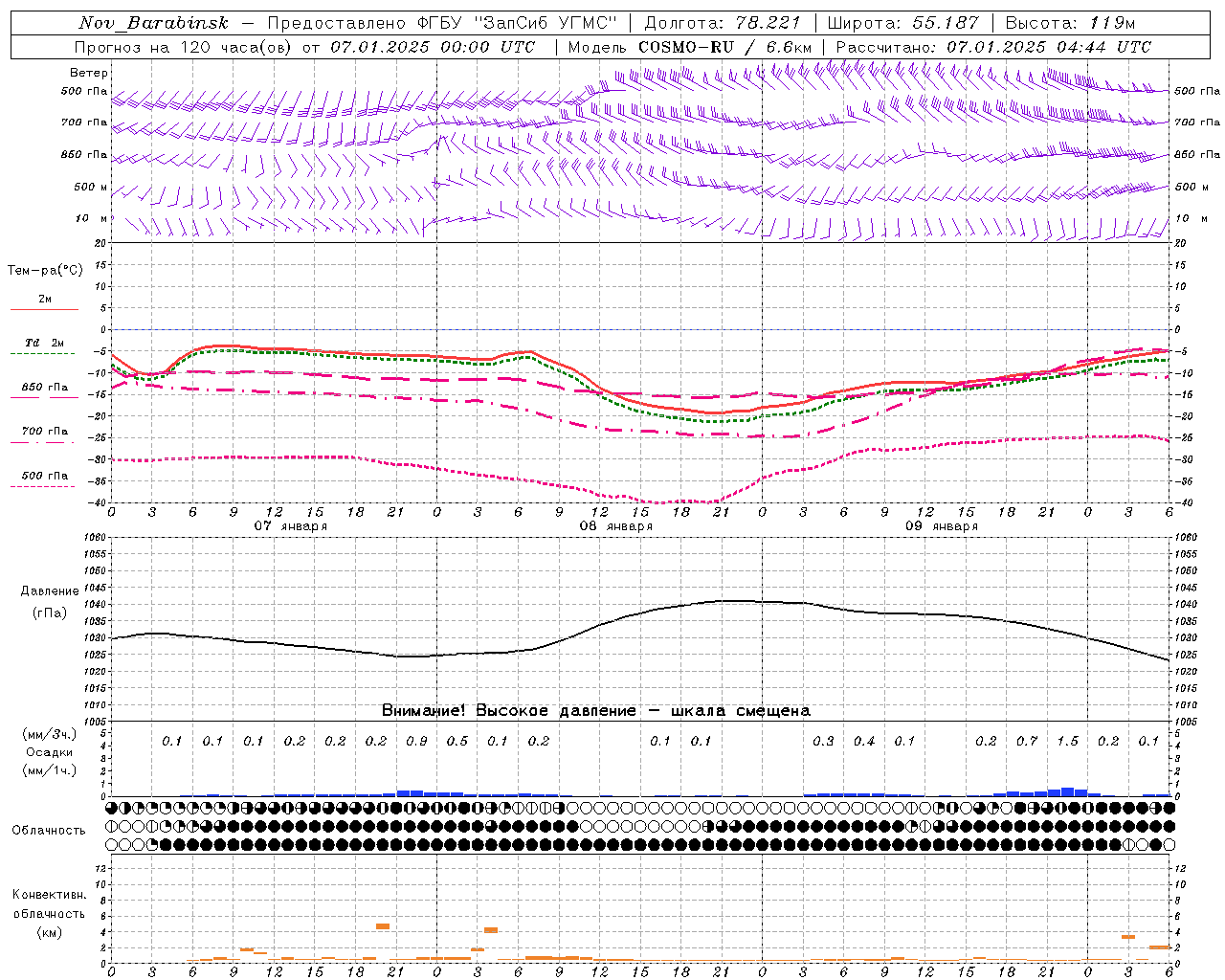The height and width of the screenshot is (980, 1225).
Task: Click the 'Давление' pressure panel label
Action: click(x=50, y=591)
